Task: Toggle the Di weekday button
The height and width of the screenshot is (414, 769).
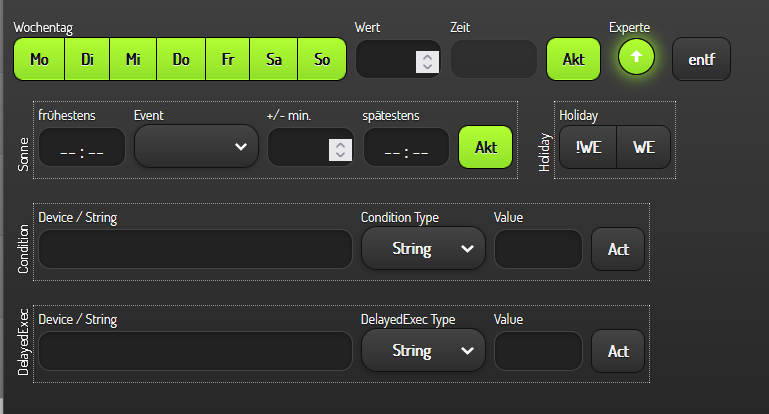Action: pyautogui.click(x=86, y=59)
